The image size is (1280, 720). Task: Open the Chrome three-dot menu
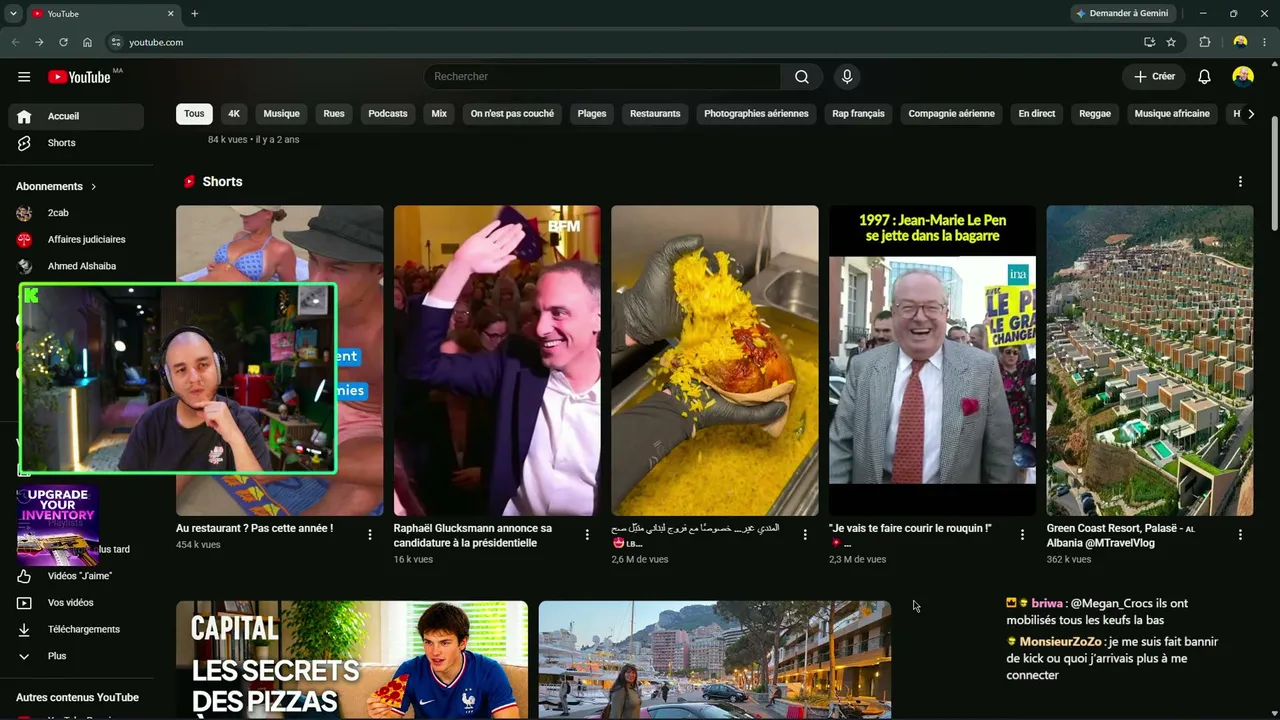click(1265, 42)
